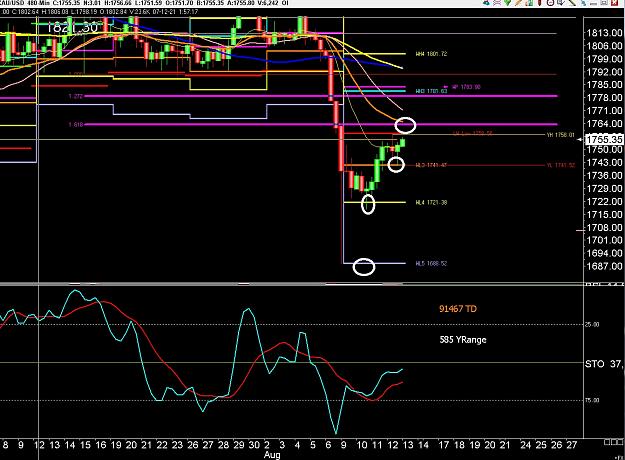Select the 1785.00 price axis label
The image size is (625, 460).
(x=605, y=85)
